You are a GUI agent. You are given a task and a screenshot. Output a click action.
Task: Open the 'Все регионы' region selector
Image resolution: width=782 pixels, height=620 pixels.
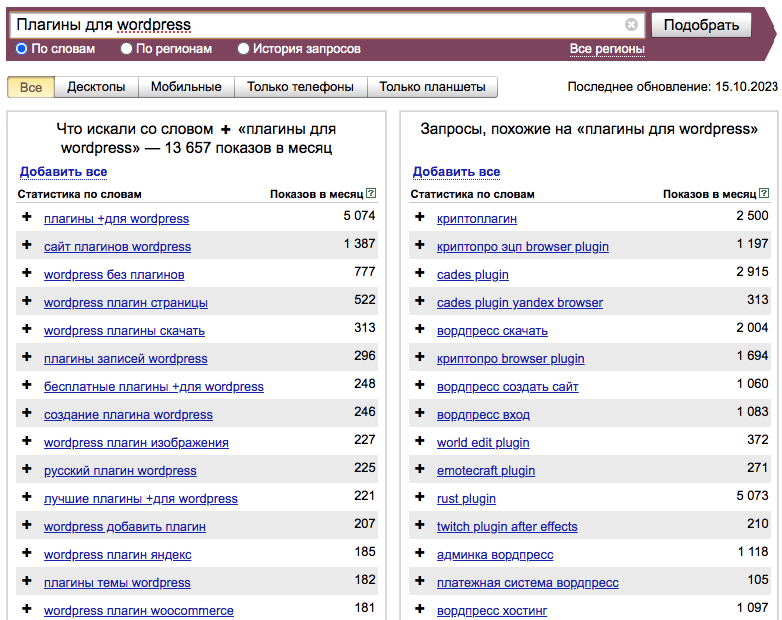tap(607, 49)
